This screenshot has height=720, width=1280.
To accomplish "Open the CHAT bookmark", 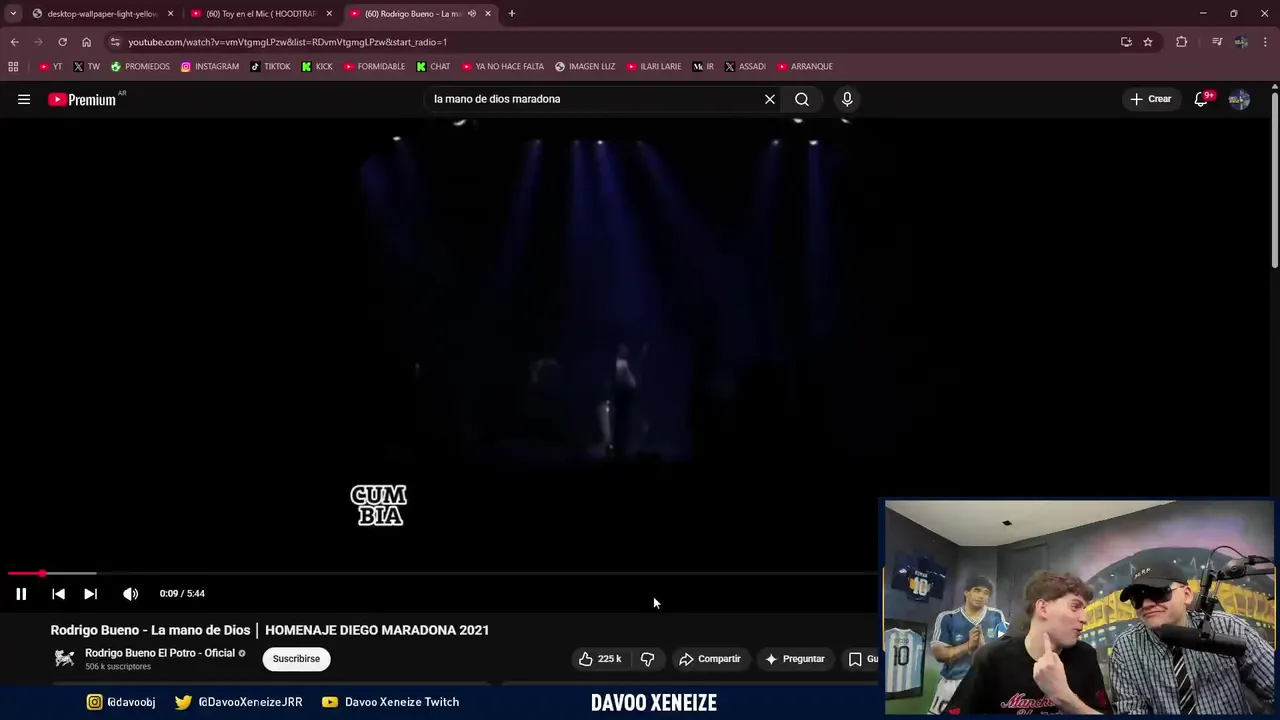I will [433, 67].
